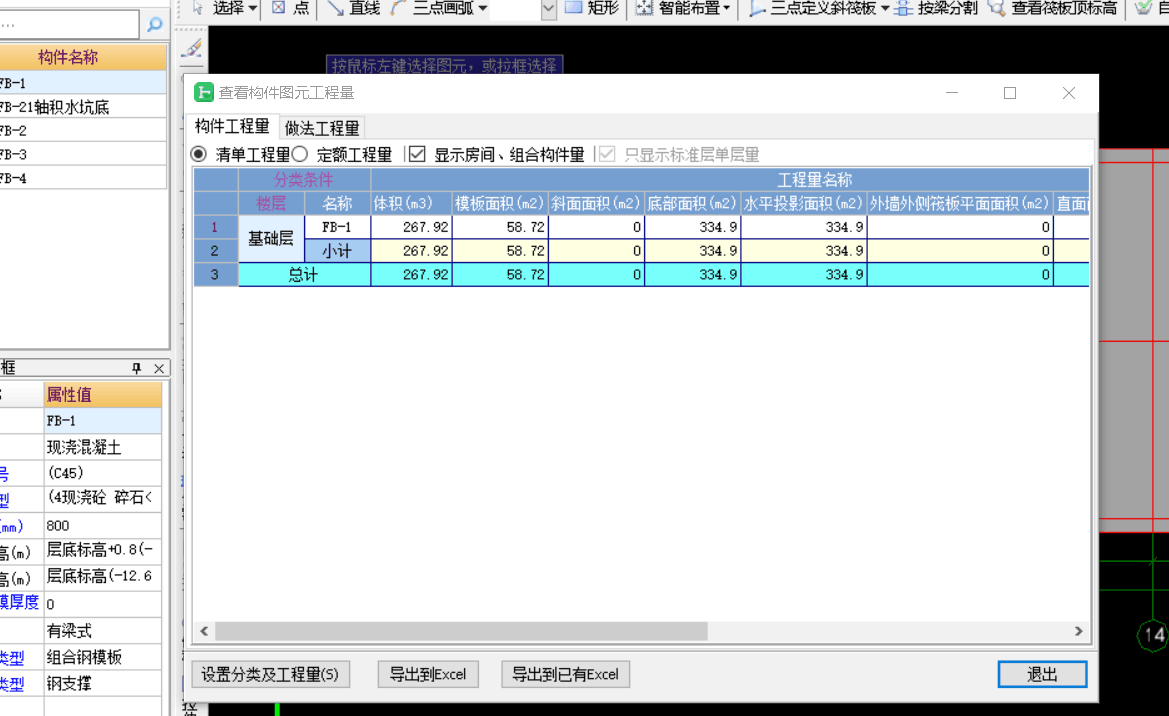
Task: Click the 构件名称 list header
Action: pos(83,57)
